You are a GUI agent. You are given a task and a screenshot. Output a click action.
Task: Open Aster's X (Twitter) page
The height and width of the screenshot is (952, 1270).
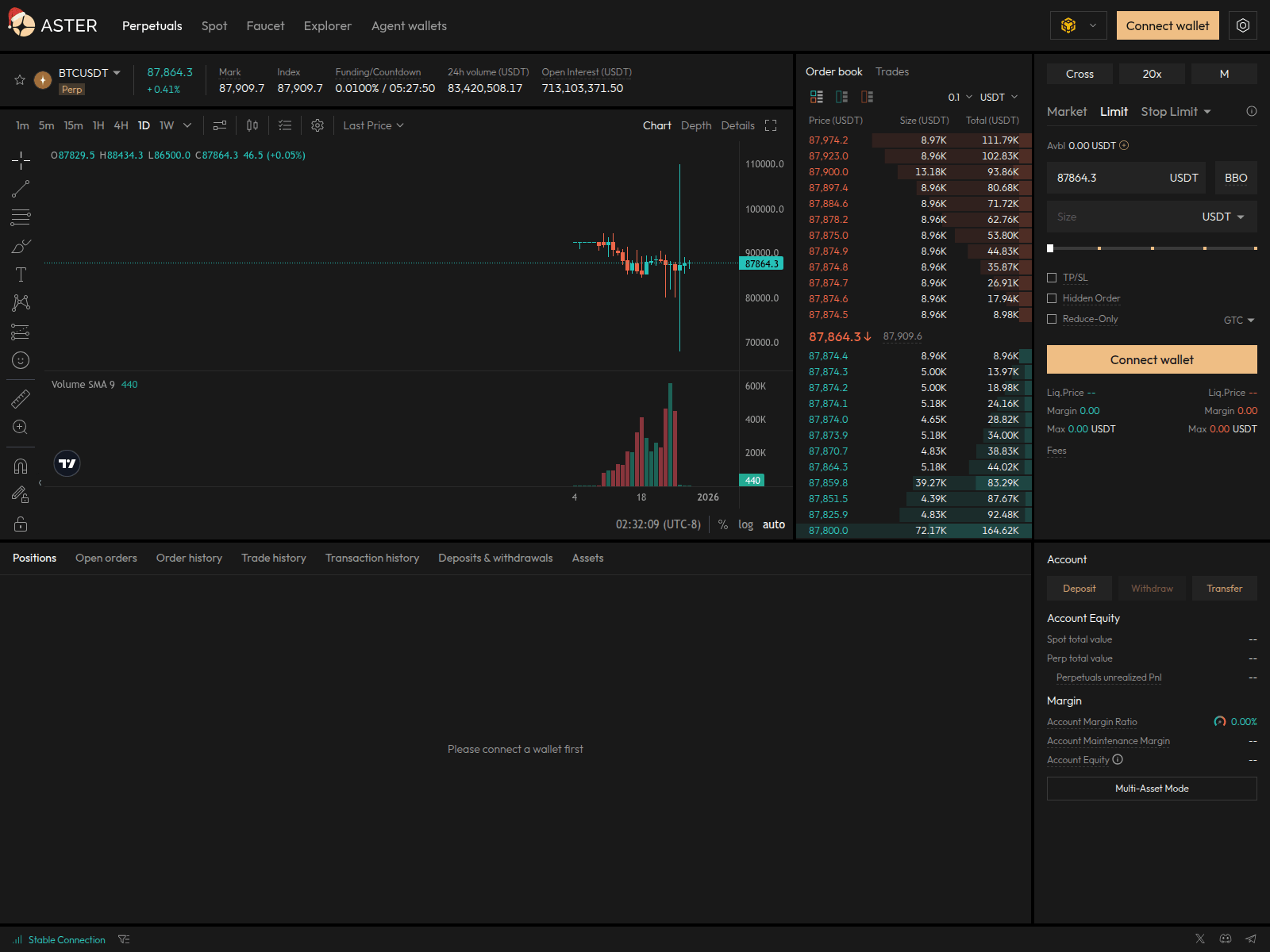coord(1200,939)
